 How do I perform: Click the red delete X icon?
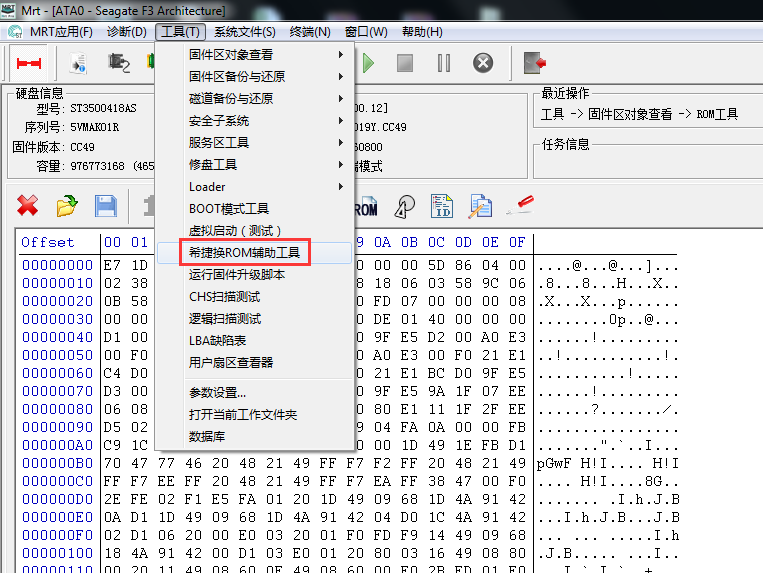(x=28, y=206)
